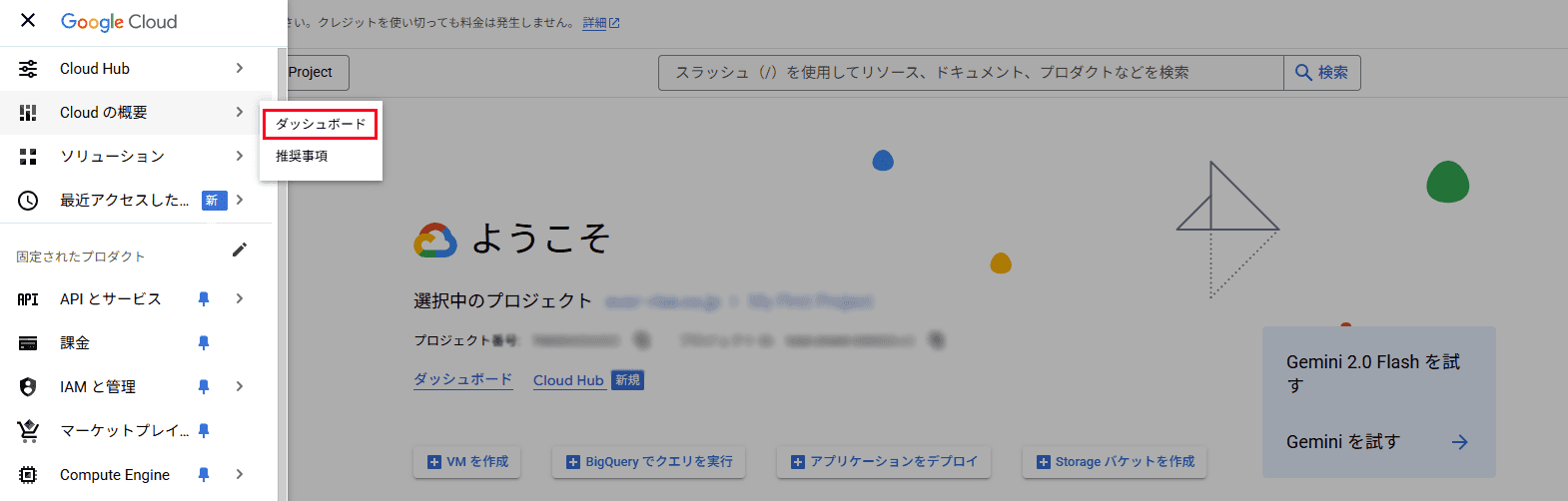Image resolution: width=1568 pixels, height=501 pixels.
Task: Click the 固定されたプロダクト heading text
Action: (81, 256)
